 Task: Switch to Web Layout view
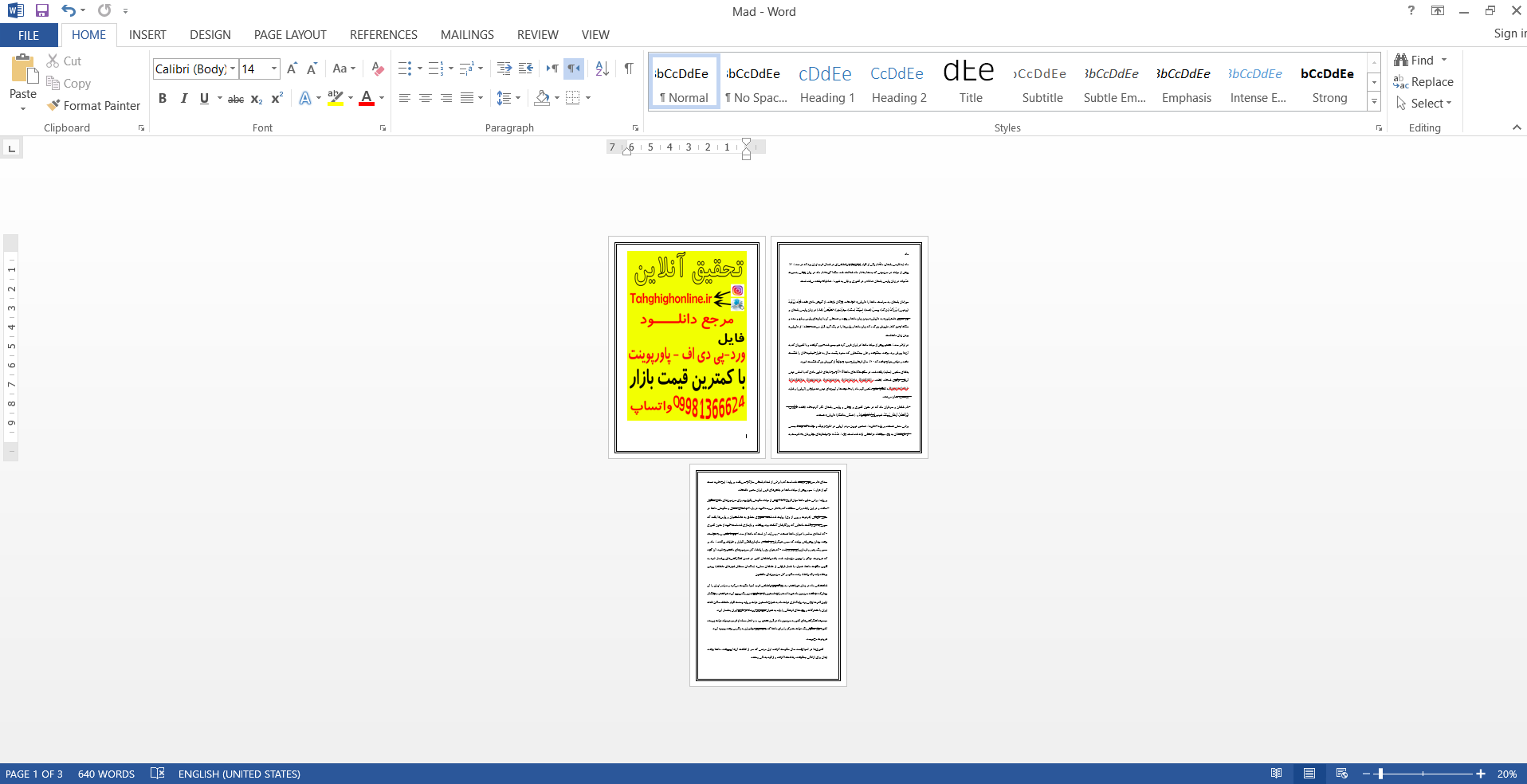point(1342,774)
